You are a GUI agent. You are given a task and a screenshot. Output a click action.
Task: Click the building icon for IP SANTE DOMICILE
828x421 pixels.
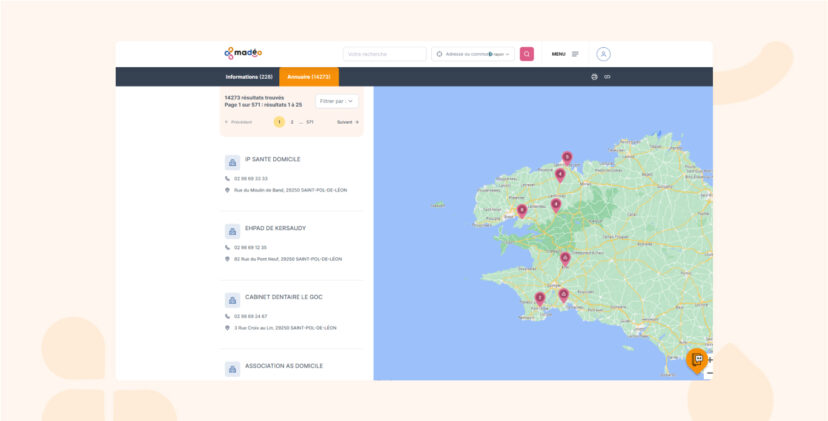click(x=232, y=161)
